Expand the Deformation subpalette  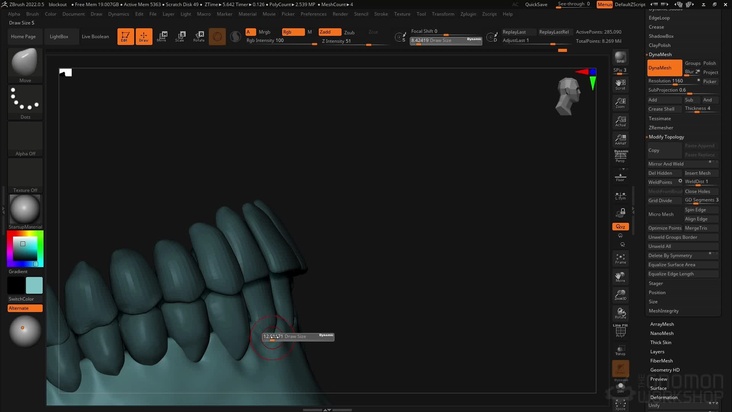click(664, 398)
